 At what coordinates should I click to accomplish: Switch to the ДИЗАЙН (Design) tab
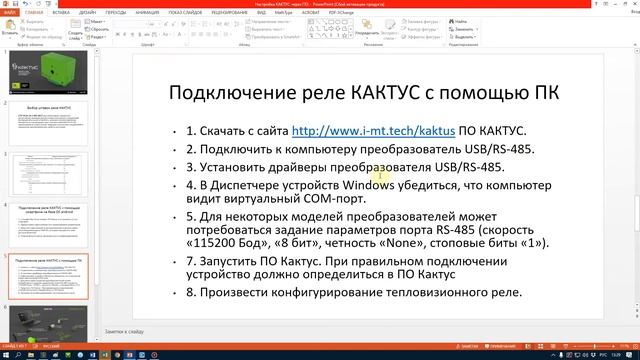point(87,13)
